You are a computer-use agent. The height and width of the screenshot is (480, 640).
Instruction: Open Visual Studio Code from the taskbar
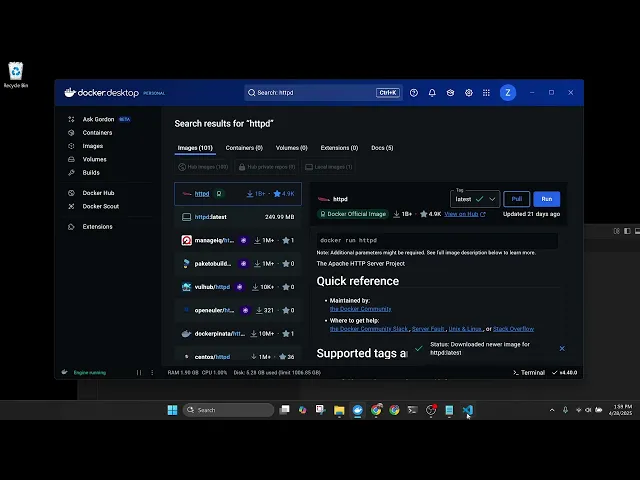click(x=468, y=410)
